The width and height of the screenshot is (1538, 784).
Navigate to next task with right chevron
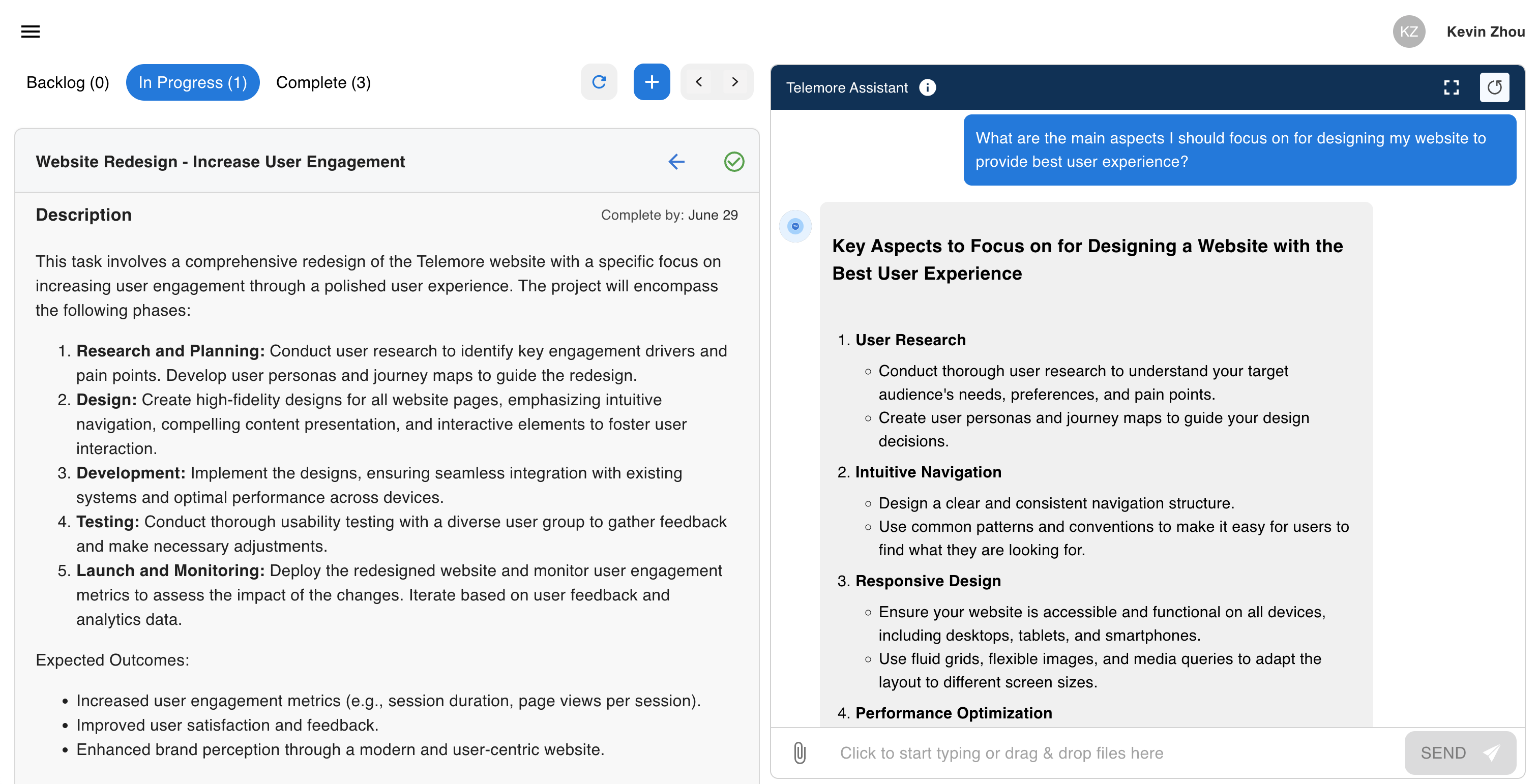tap(734, 82)
